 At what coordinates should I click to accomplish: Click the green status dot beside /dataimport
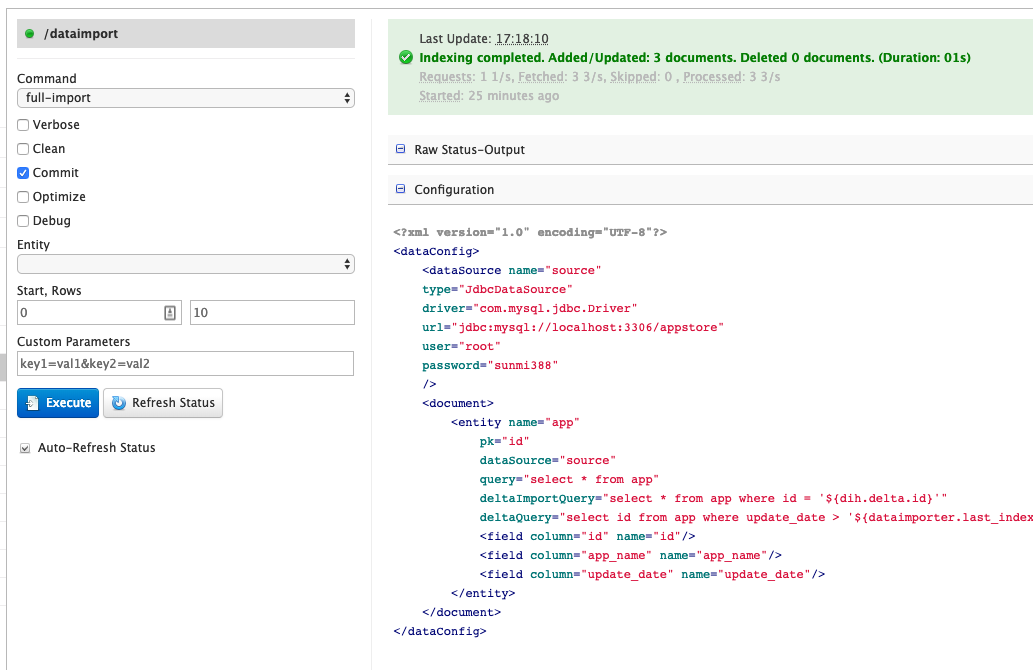(x=30, y=34)
